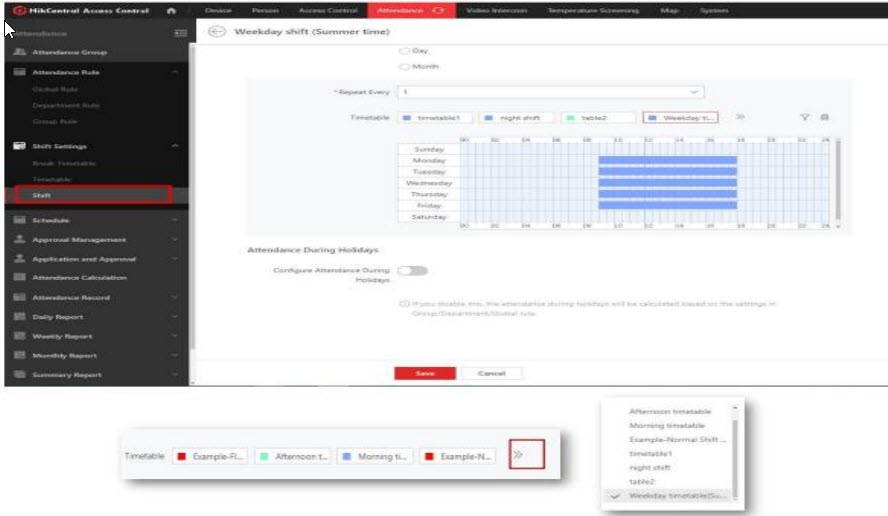Open the Repeat Every dropdown

550,92
